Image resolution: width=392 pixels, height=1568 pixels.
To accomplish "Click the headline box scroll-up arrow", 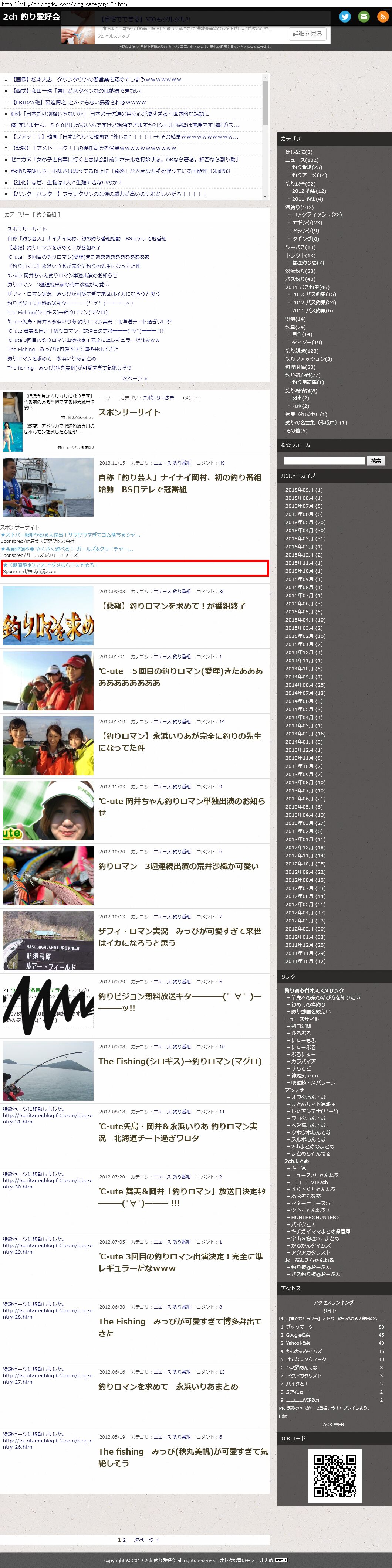I will point(266,77).
